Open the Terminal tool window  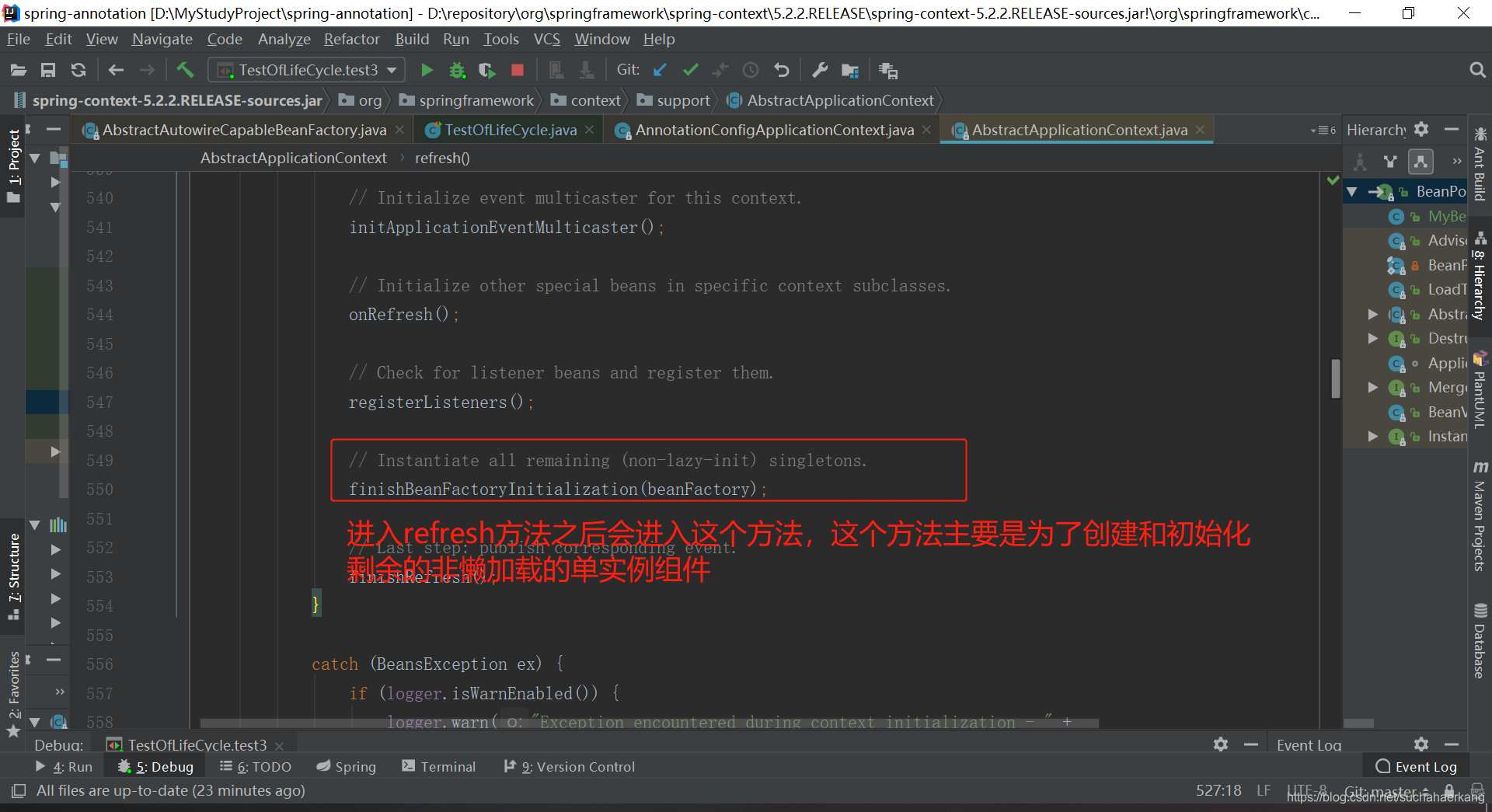pos(439,767)
